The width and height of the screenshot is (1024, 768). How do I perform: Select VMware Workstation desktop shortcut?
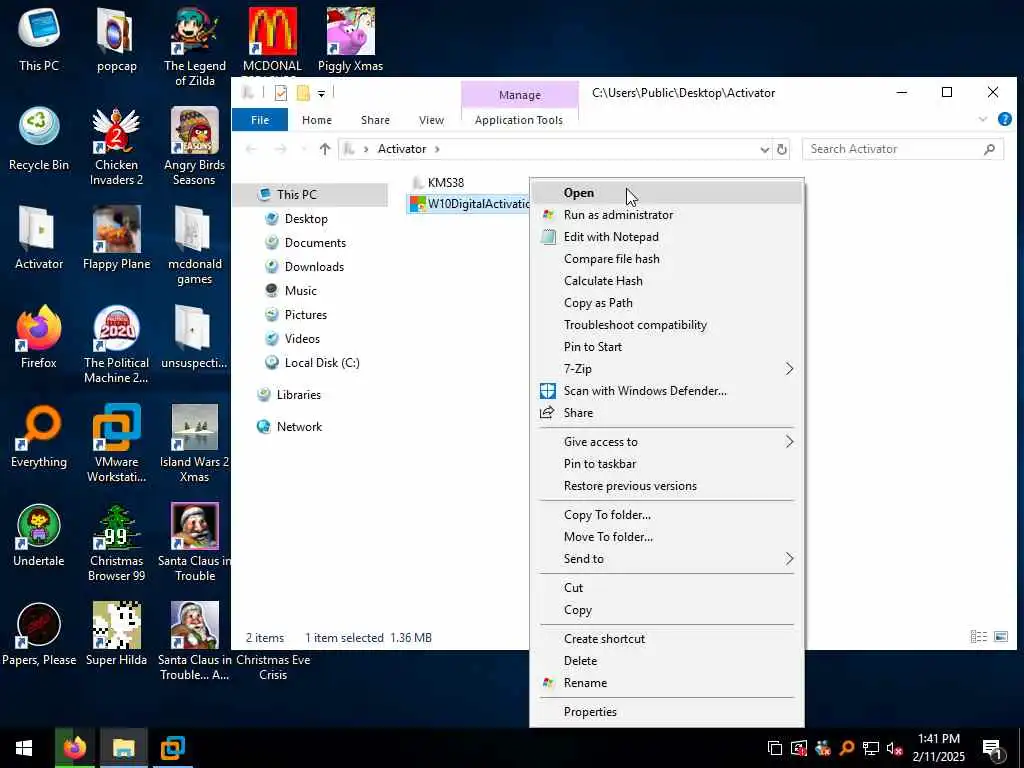pos(116,443)
